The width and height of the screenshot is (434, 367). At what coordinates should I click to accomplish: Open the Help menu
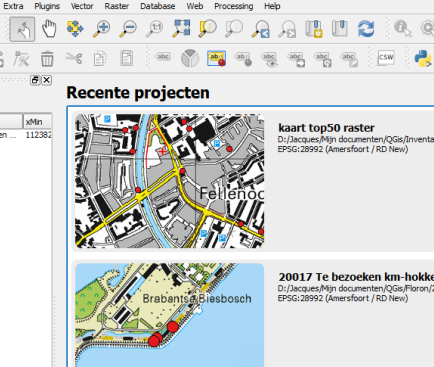coord(272,6)
